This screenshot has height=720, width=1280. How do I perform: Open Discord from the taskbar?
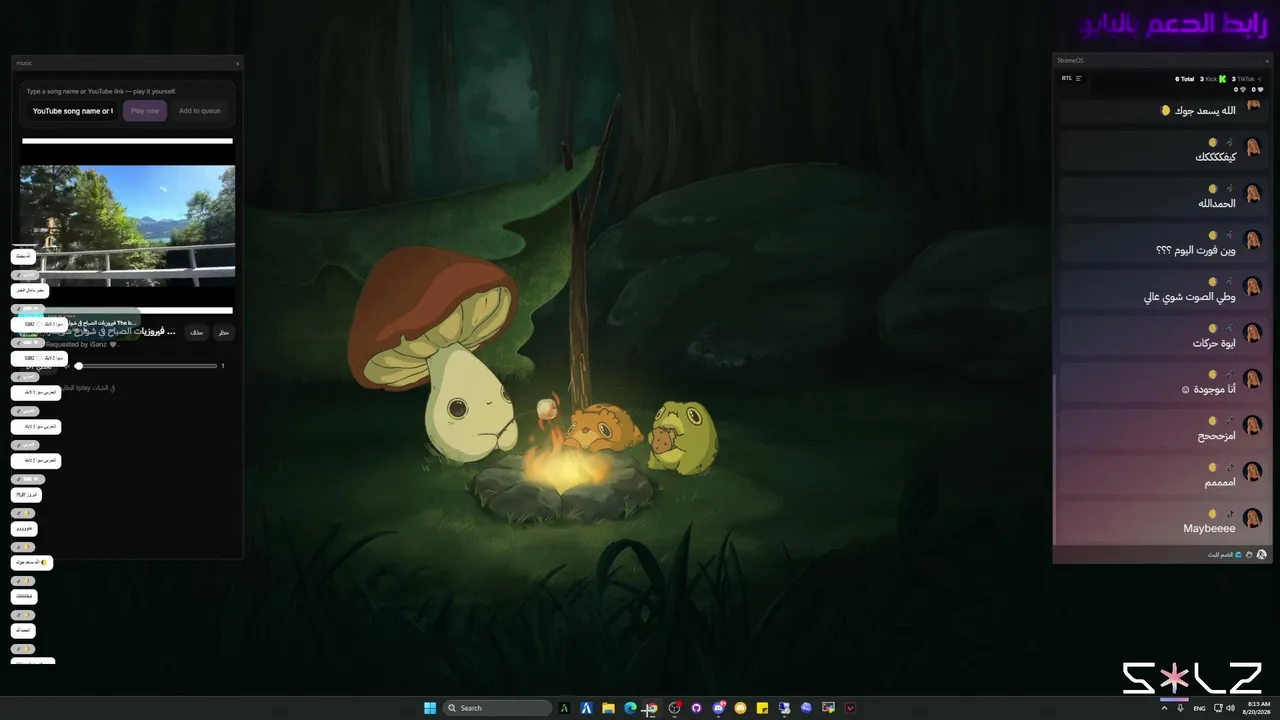pyautogui.click(x=718, y=708)
